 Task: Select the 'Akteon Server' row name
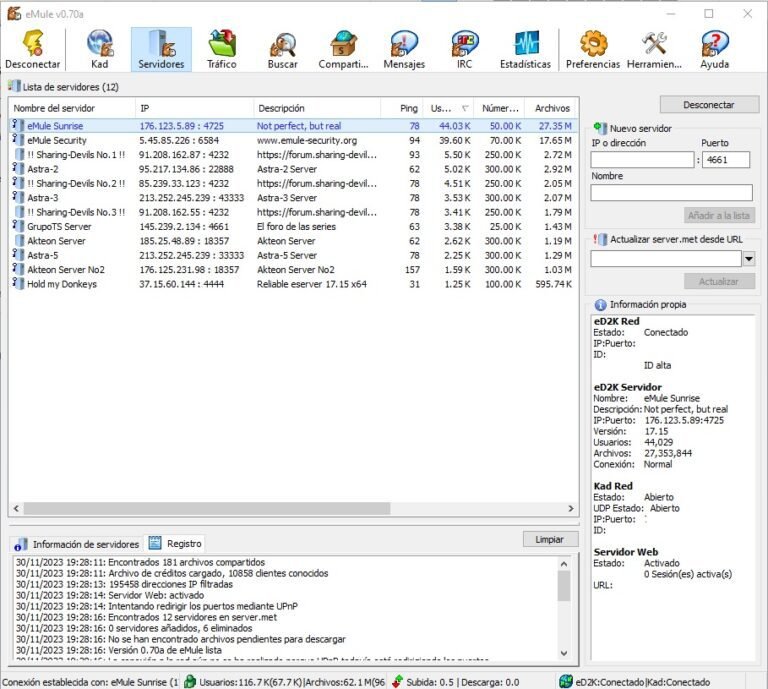click(56, 240)
